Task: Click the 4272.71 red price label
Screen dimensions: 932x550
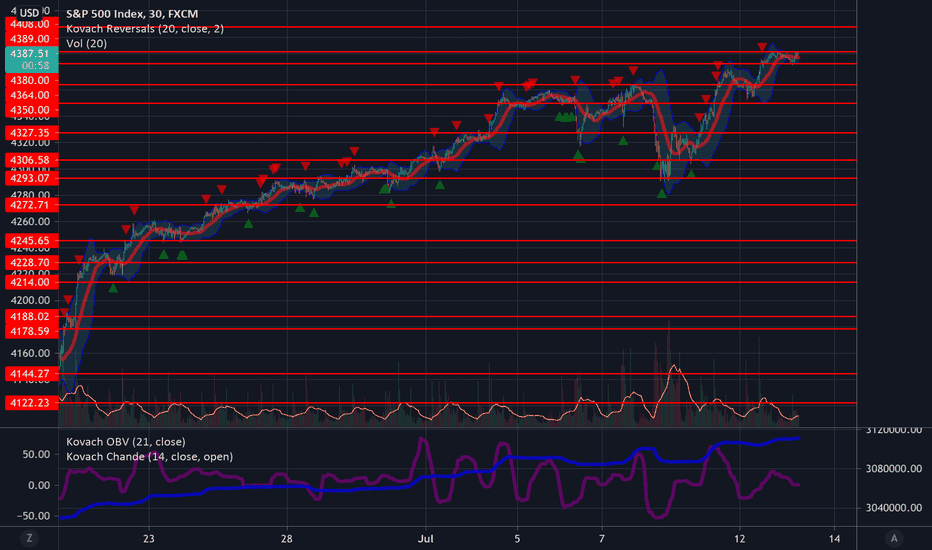Action: click(32, 205)
